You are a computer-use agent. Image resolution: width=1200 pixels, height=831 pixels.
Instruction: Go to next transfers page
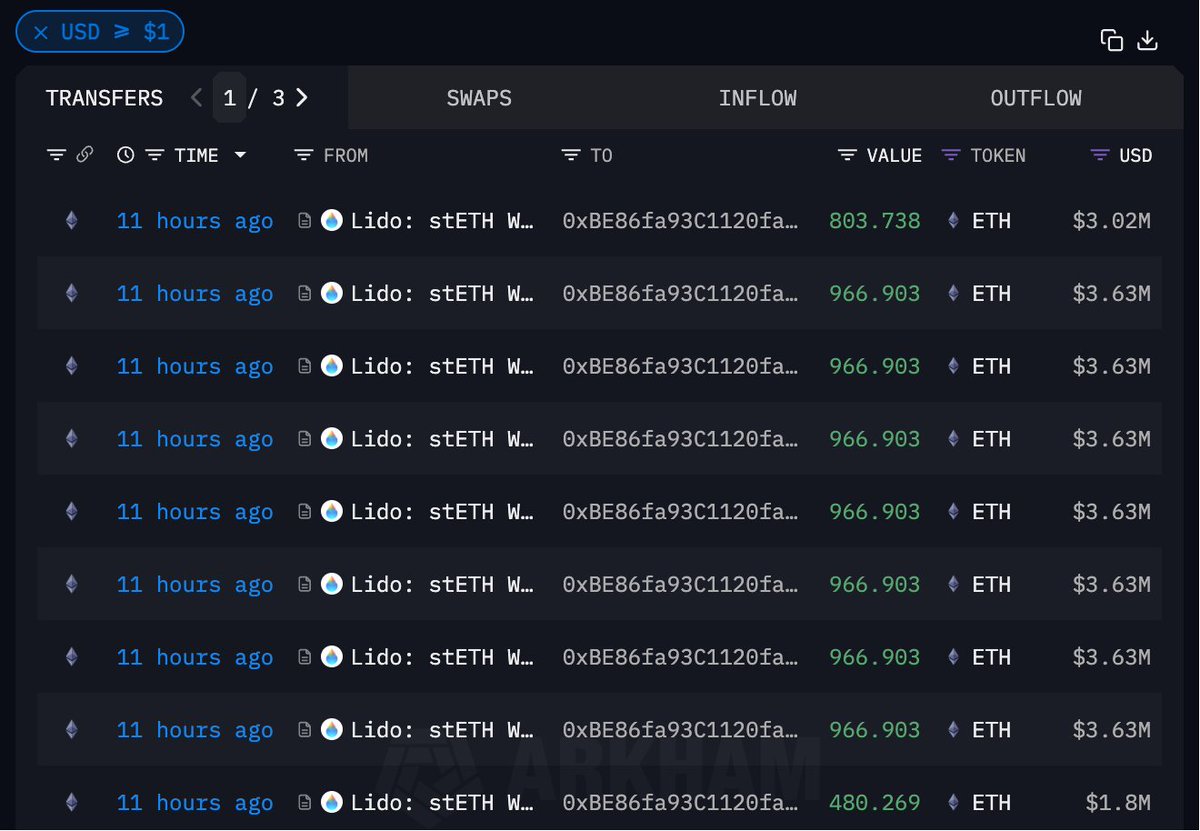click(x=302, y=98)
